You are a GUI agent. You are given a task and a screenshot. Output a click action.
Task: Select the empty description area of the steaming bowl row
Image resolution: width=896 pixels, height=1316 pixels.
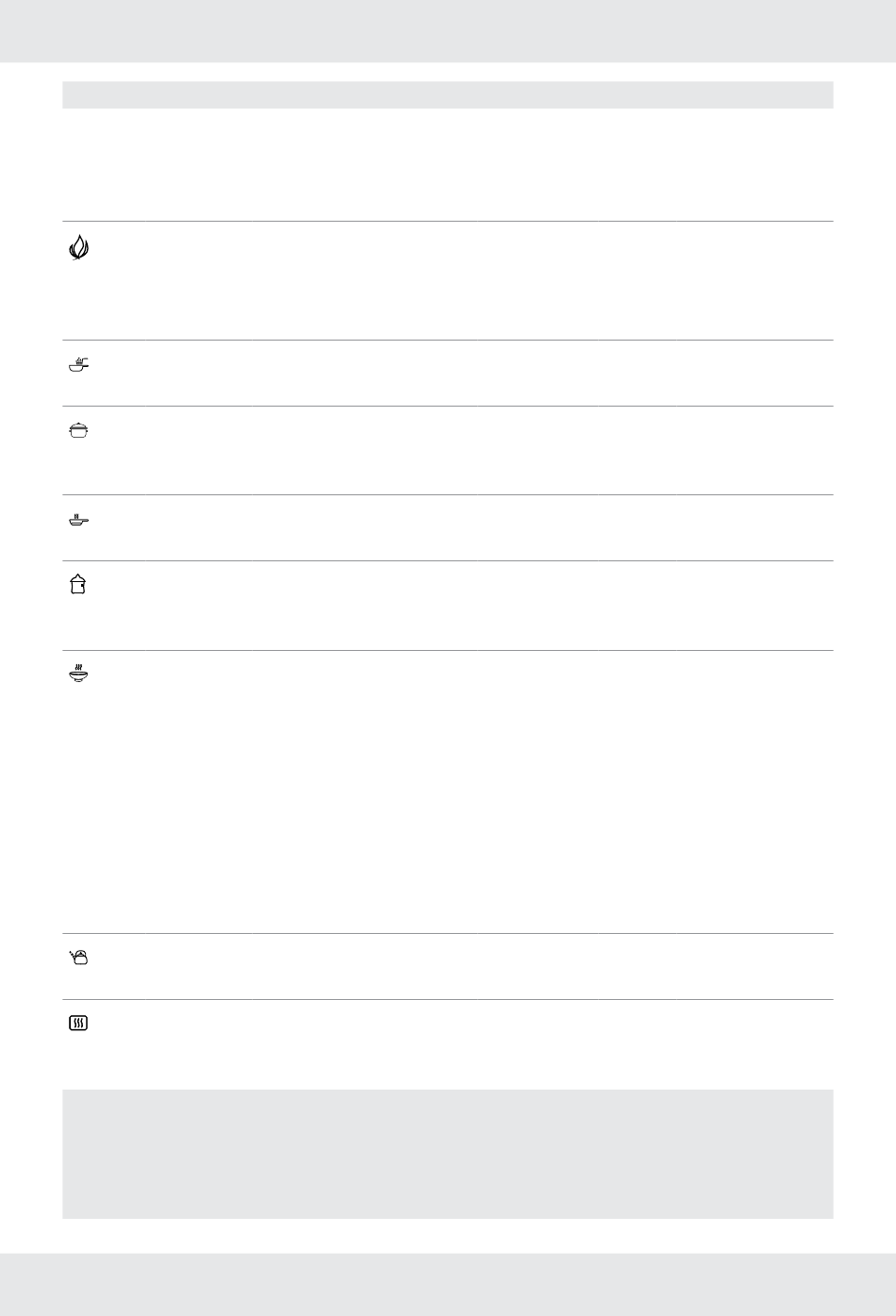[x=464, y=792]
